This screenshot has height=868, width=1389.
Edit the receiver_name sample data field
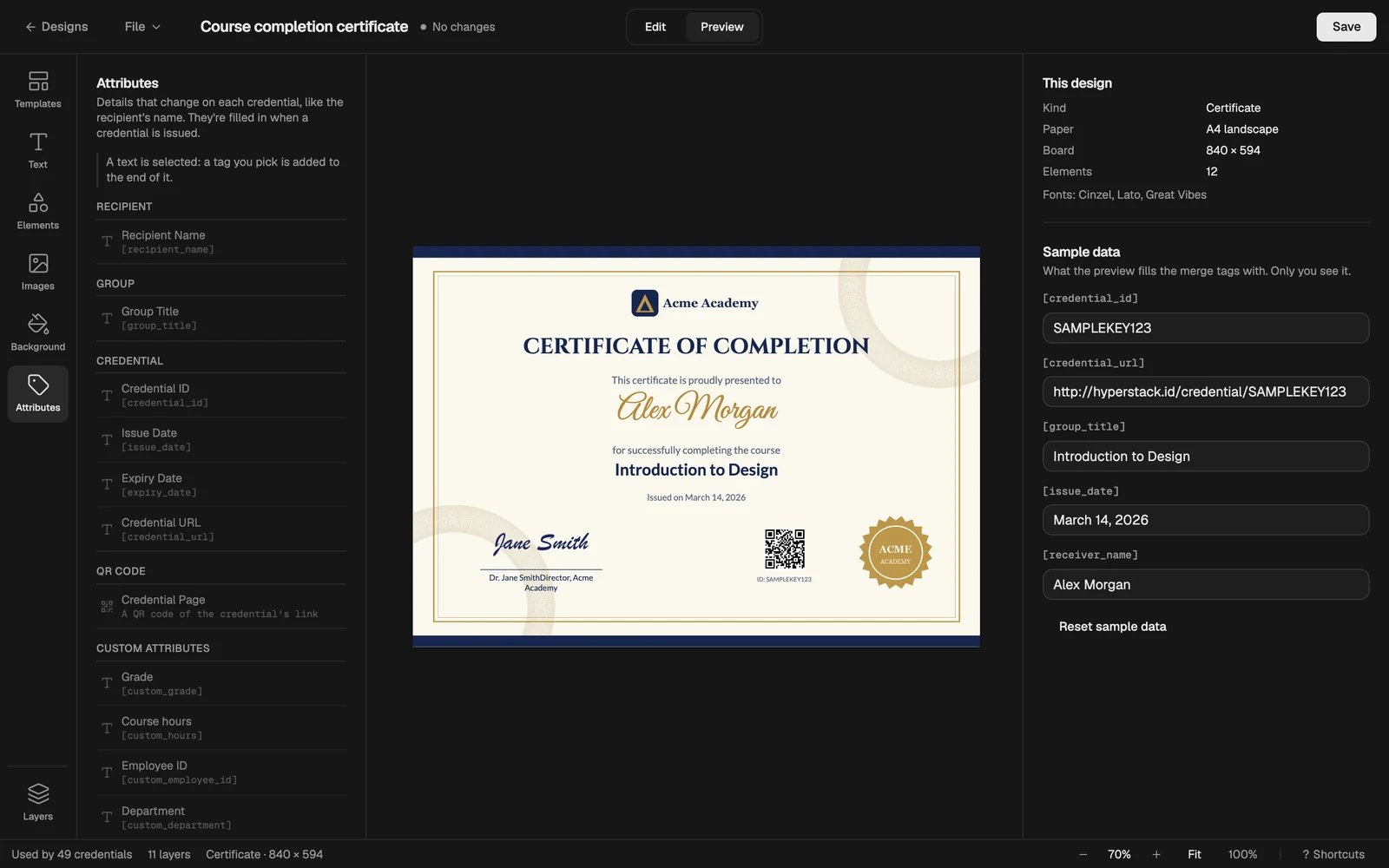pyautogui.click(x=1206, y=585)
